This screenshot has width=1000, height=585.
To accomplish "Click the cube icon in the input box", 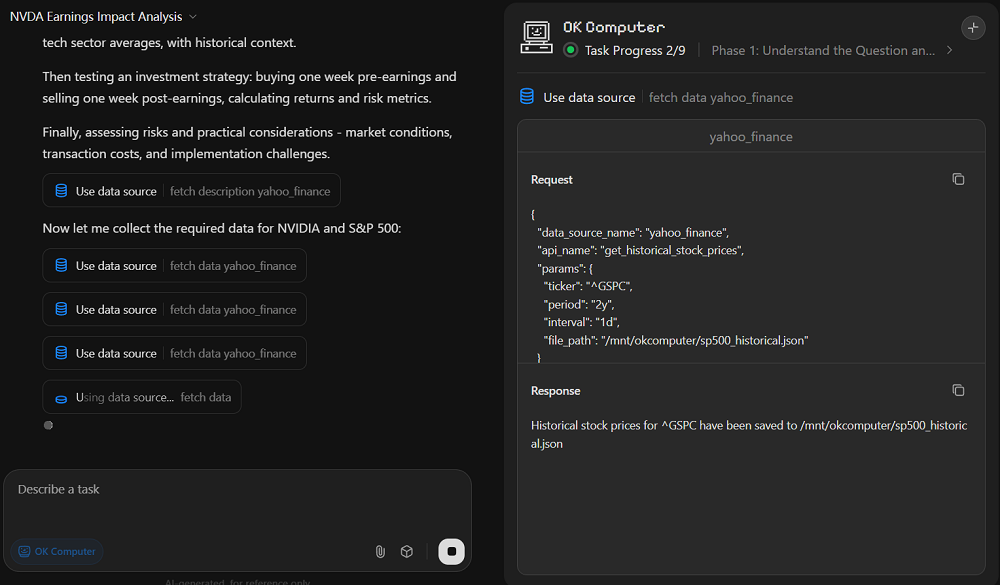I will click(x=407, y=551).
